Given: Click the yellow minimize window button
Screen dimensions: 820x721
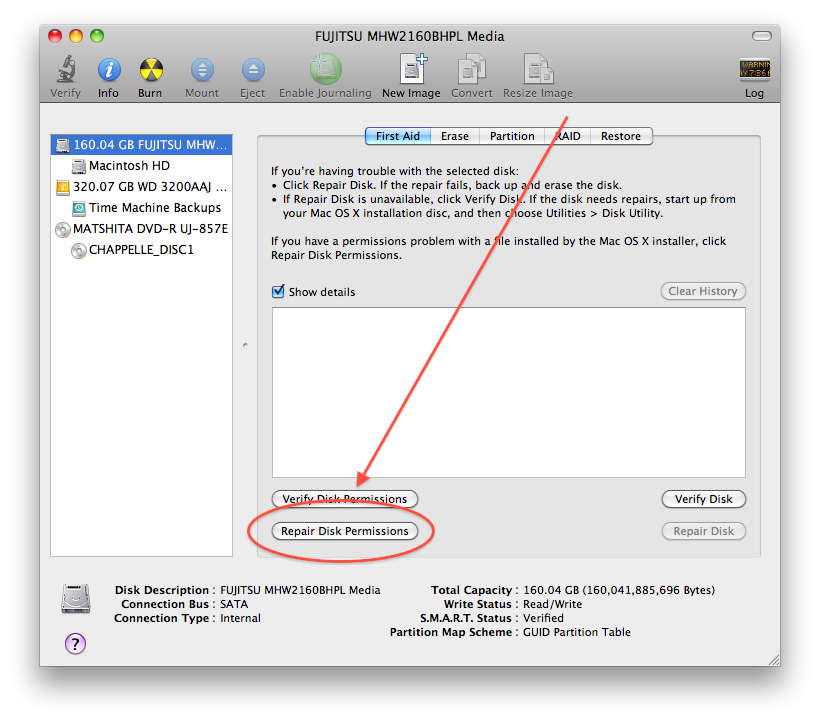Looking at the screenshot, I should pos(76,36).
